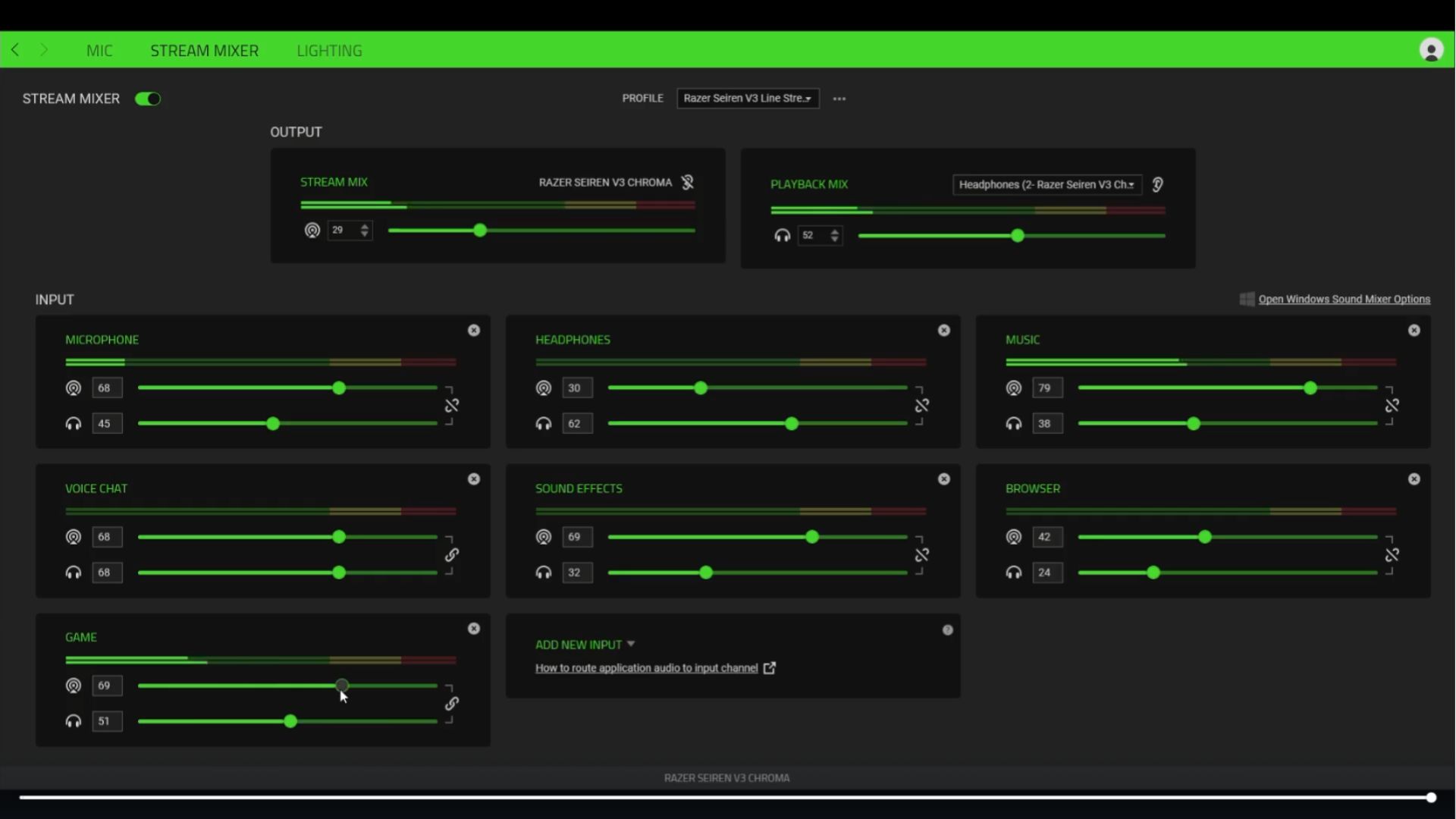Switch to the Lighting tab
The image size is (1456, 819).
pyautogui.click(x=329, y=51)
